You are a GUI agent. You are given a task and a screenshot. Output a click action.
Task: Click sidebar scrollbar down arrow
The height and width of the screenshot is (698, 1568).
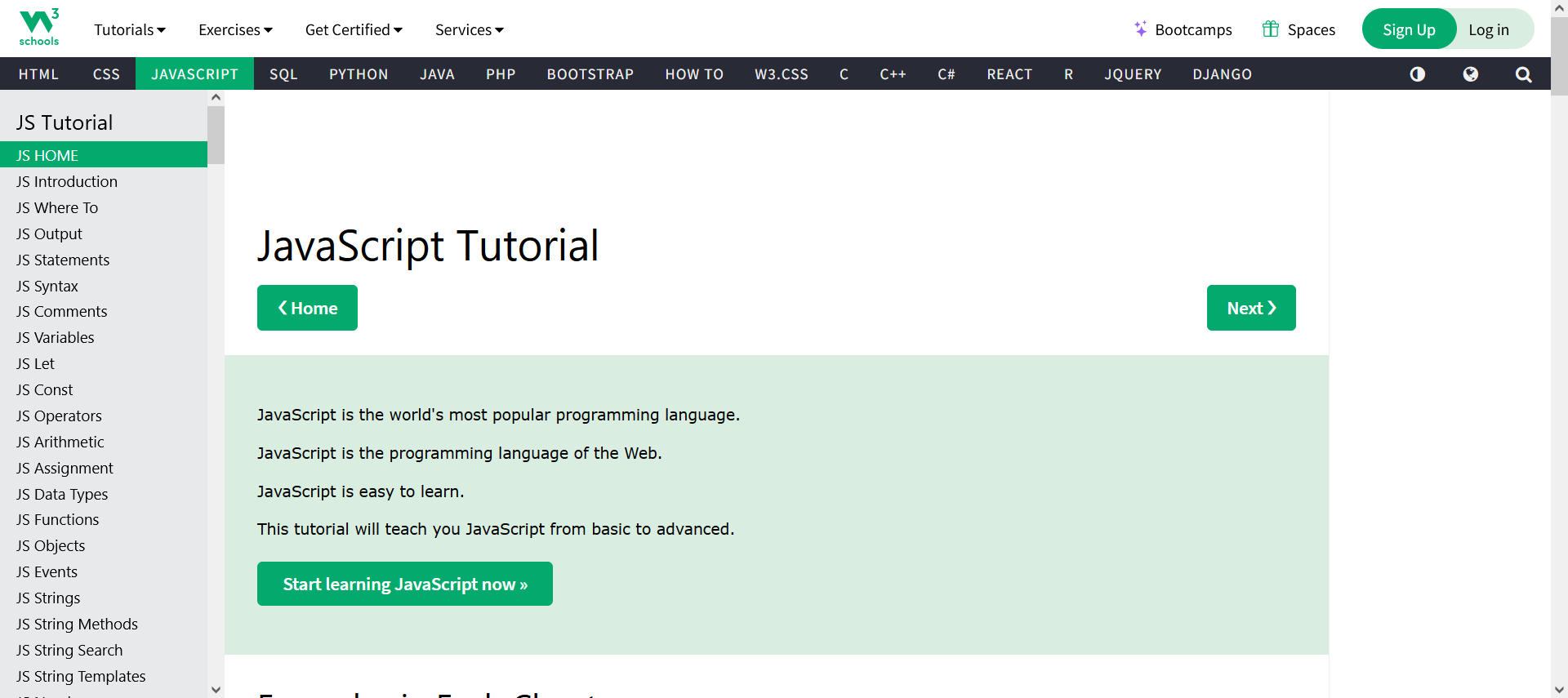pos(216,690)
